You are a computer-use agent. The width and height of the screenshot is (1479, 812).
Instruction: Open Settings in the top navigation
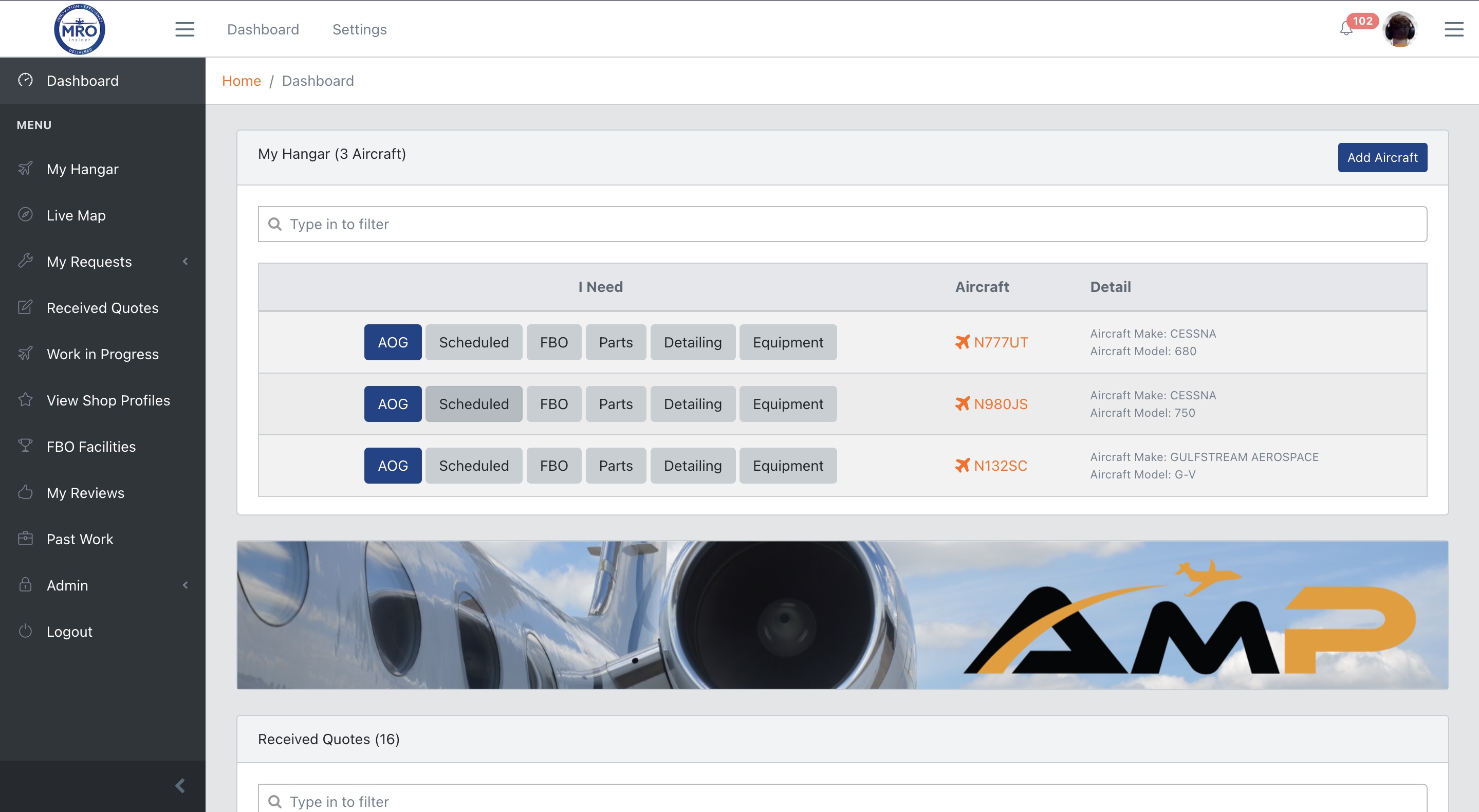(x=359, y=29)
